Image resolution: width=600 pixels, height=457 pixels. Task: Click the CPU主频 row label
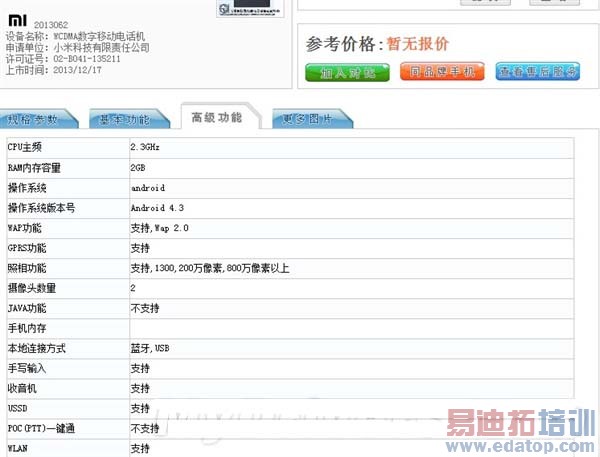[x=25, y=147]
